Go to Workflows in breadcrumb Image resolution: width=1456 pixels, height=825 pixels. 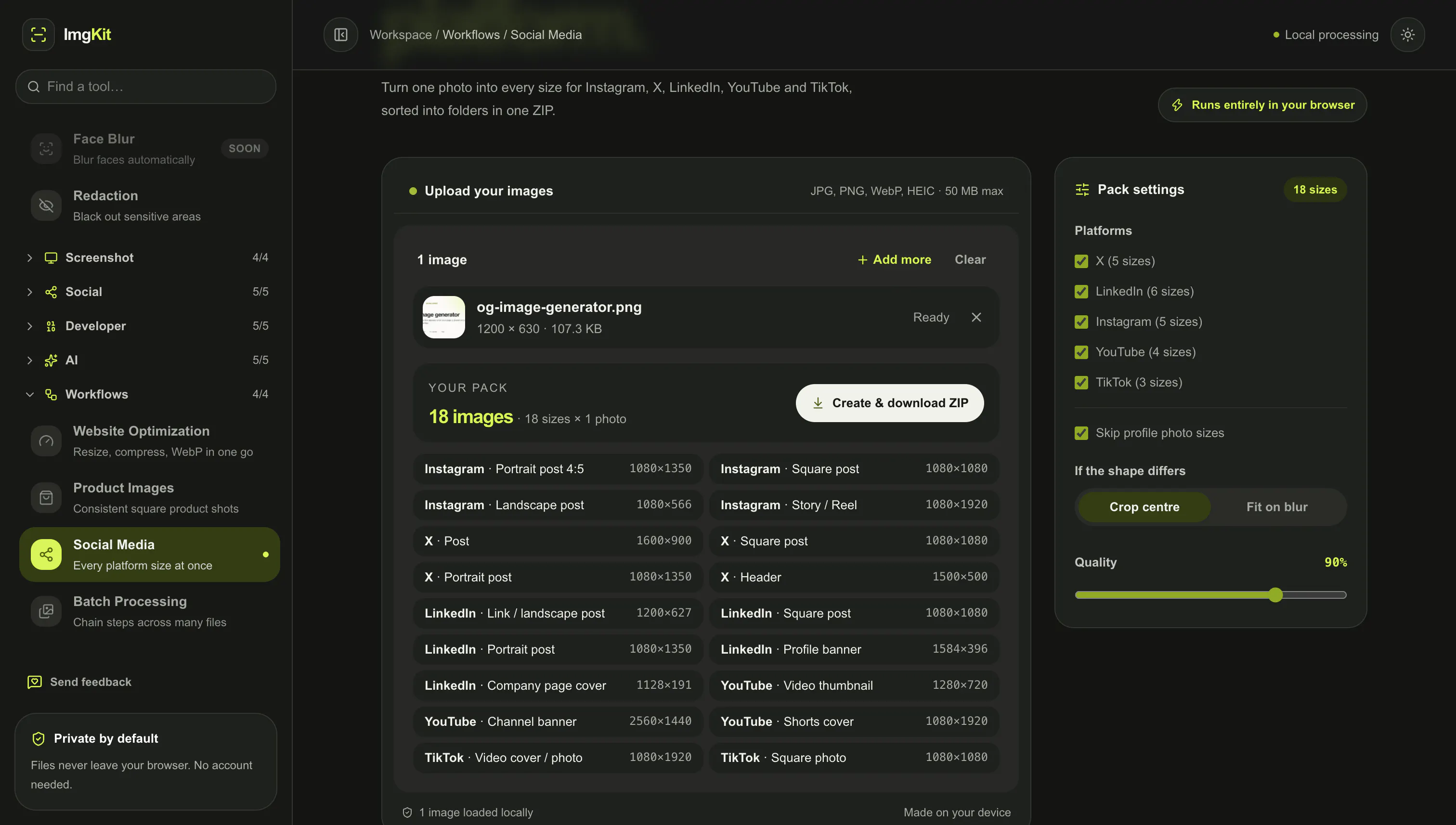click(471, 35)
